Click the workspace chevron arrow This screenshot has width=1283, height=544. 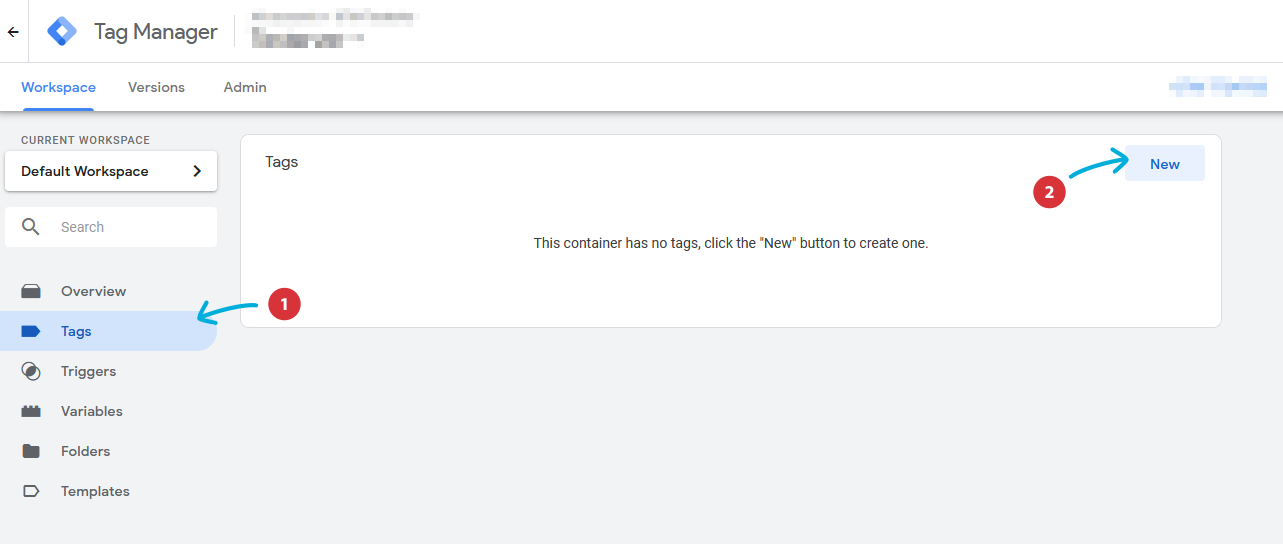pos(196,171)
